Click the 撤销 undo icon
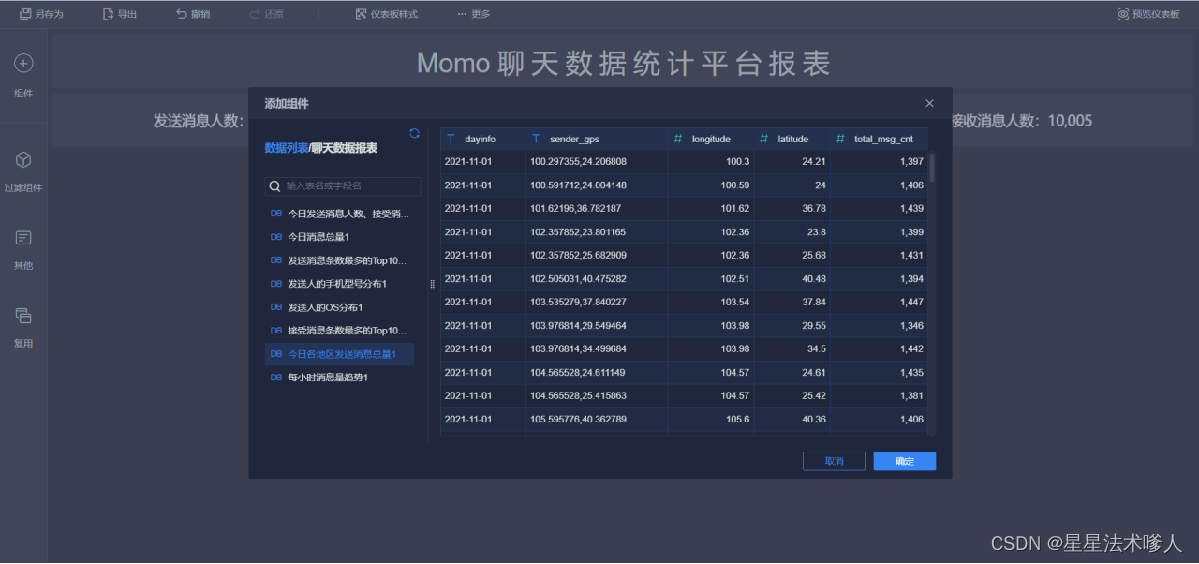Viewport: 1199px width, 564px height. point(181,14)
